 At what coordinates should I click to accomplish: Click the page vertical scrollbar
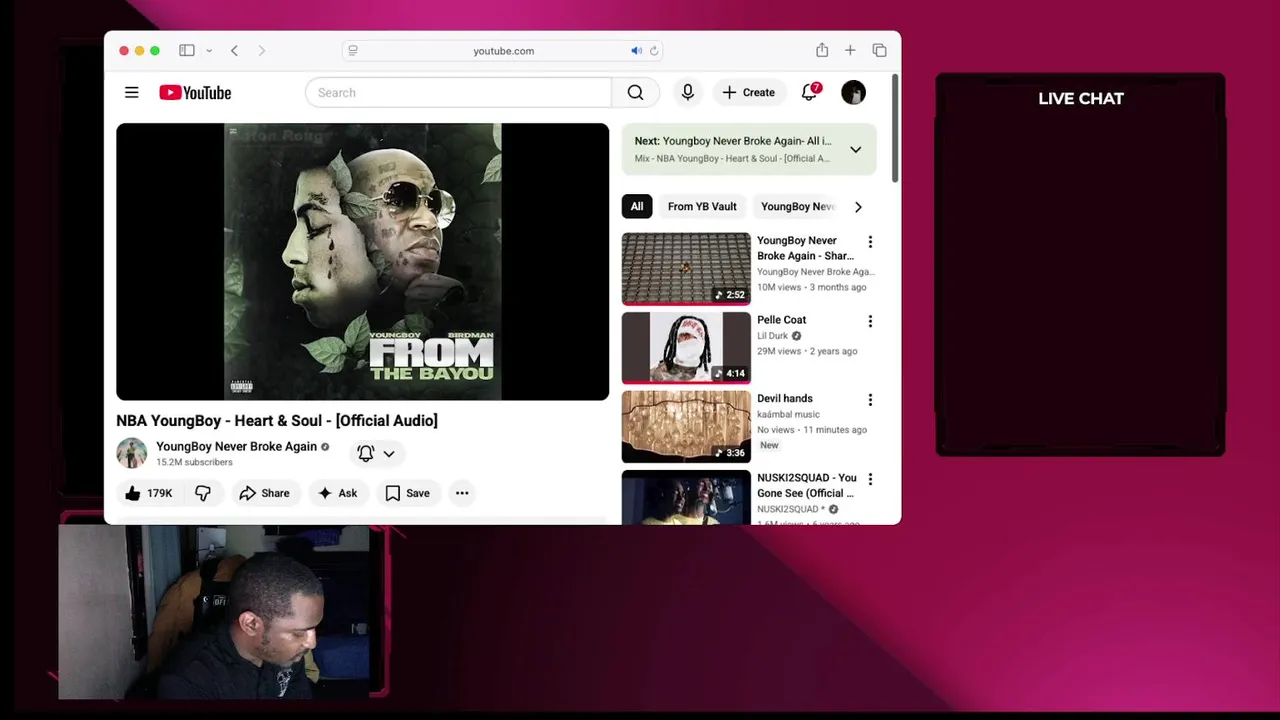tap(896, 127)
